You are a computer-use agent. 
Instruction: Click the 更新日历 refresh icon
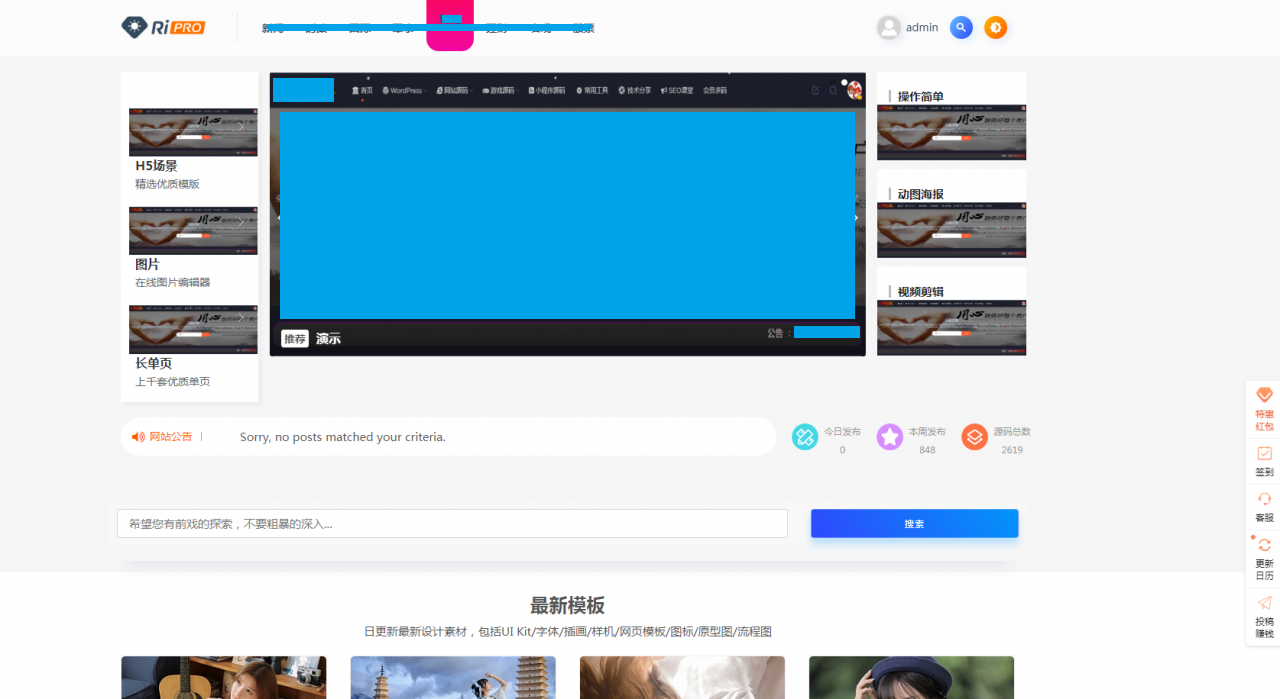[x=1264, y=545]
